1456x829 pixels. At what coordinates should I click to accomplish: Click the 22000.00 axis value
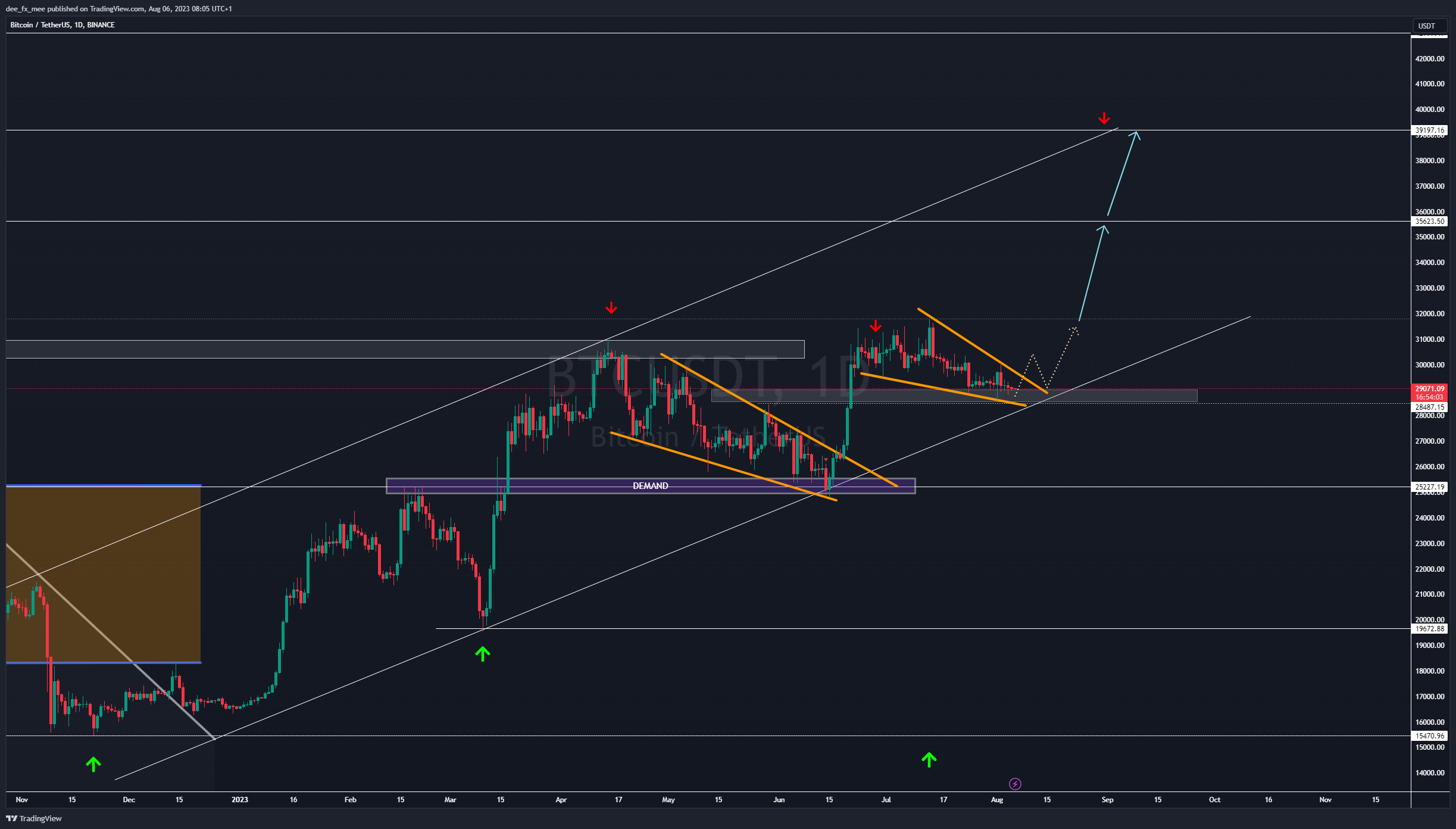[1430, 569]
